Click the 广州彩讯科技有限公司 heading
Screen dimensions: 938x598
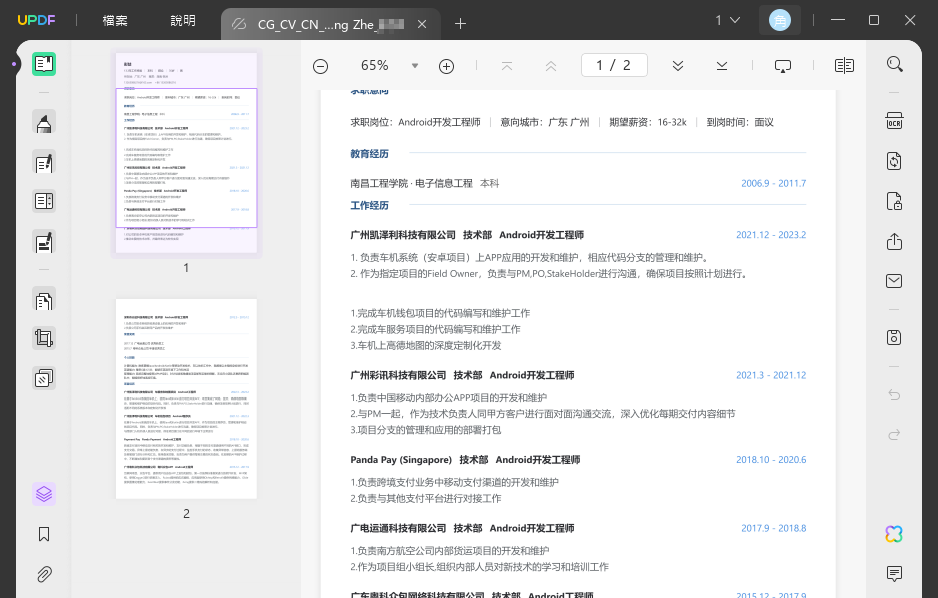[398, 376]
